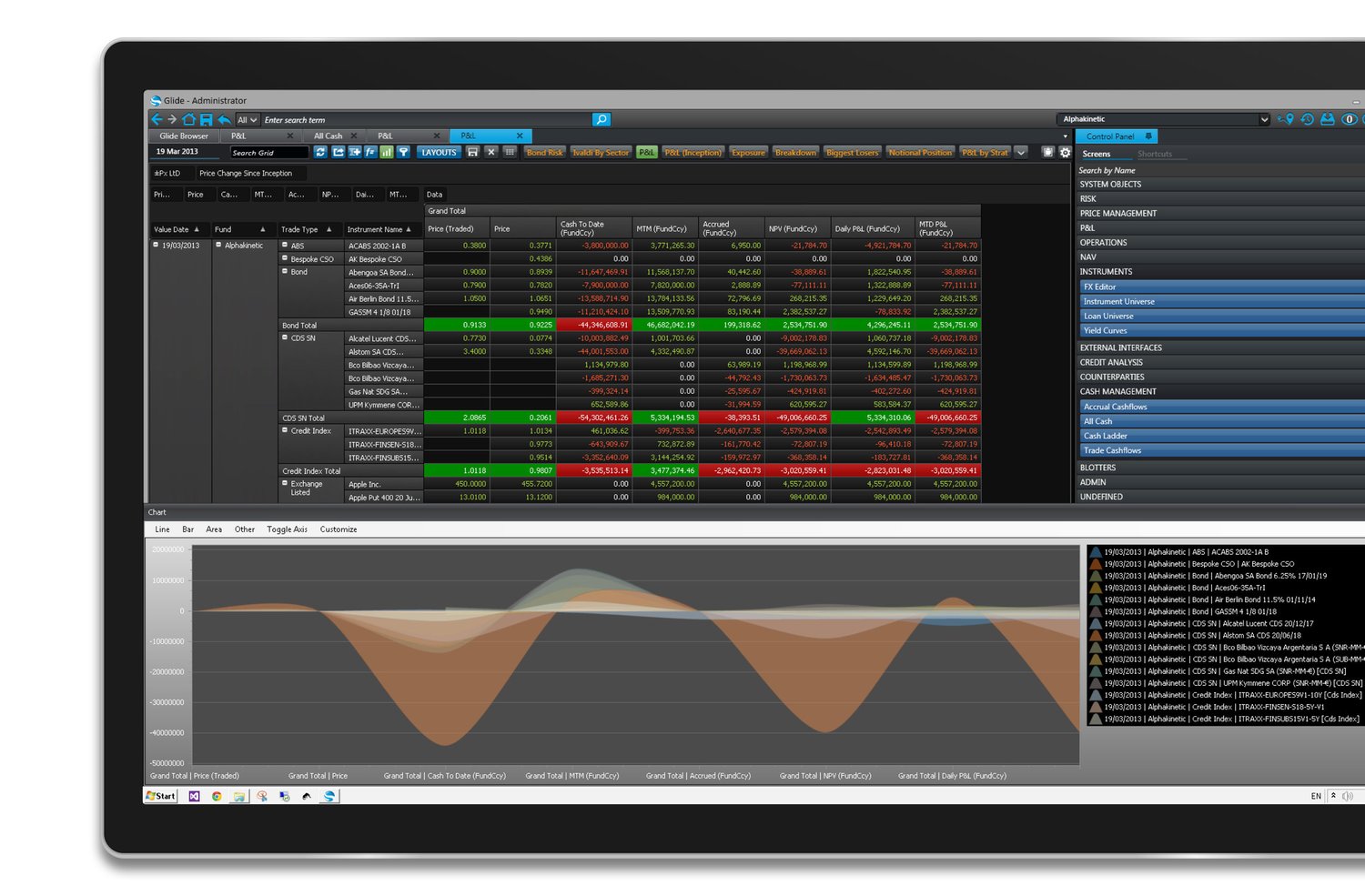Open the Yield Curves screen
The height and width of the screenshot is (896, 1365).
pyautogui.click(x=1222, y=330)
